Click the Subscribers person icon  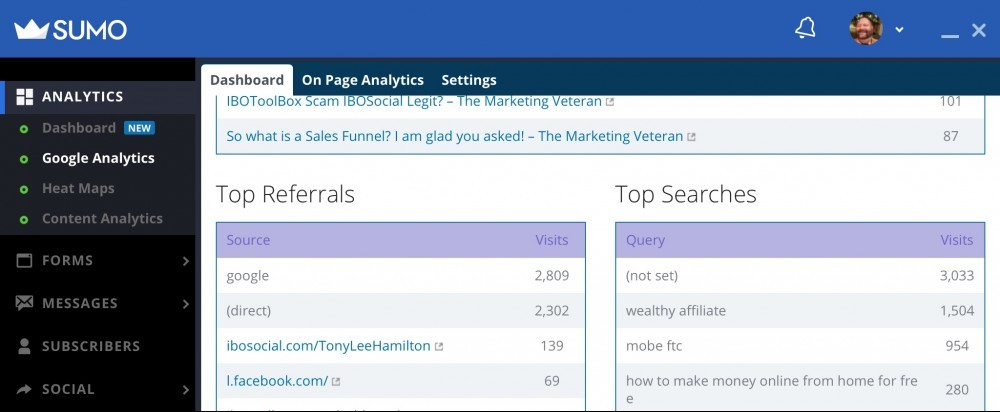24,346
